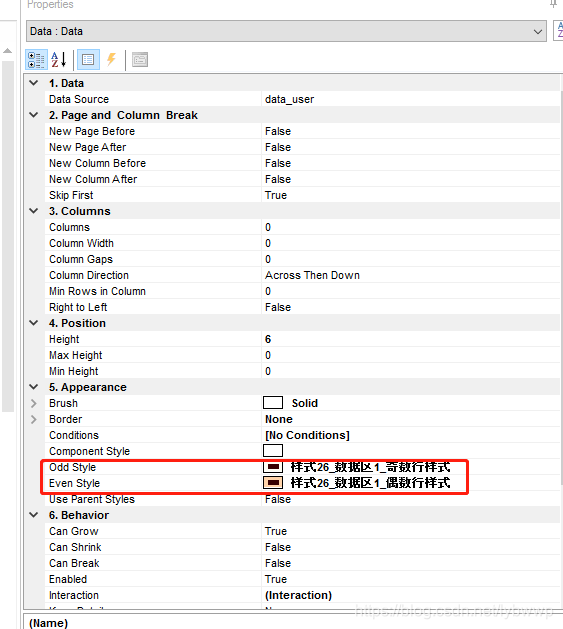The image size is (563, 629).
Task: Select the Interaction property label
Action: coord(74,595)
